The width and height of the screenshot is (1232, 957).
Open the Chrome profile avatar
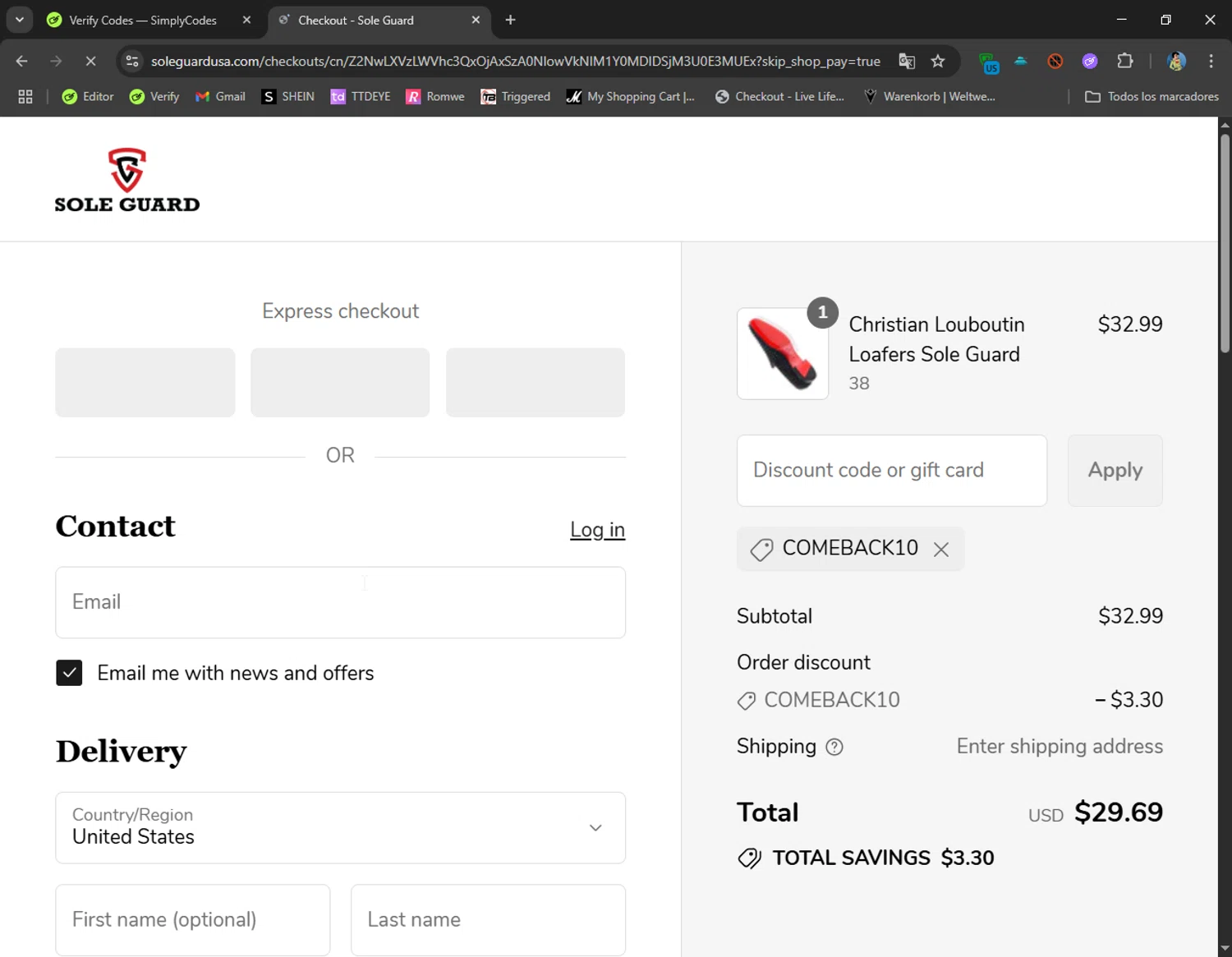point(1176,61)
